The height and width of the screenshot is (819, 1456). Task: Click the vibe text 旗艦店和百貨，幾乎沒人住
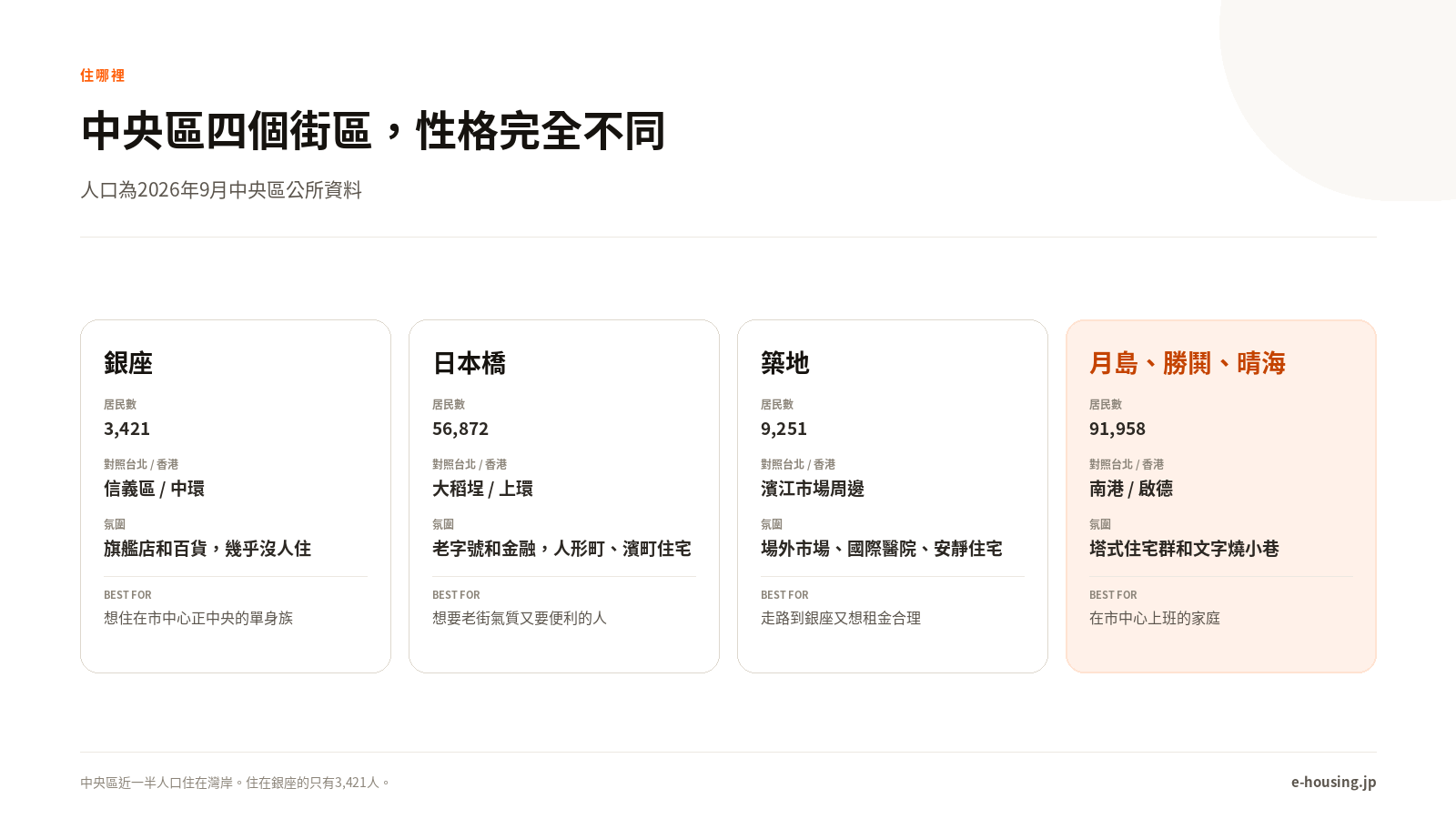click(207, 549)
